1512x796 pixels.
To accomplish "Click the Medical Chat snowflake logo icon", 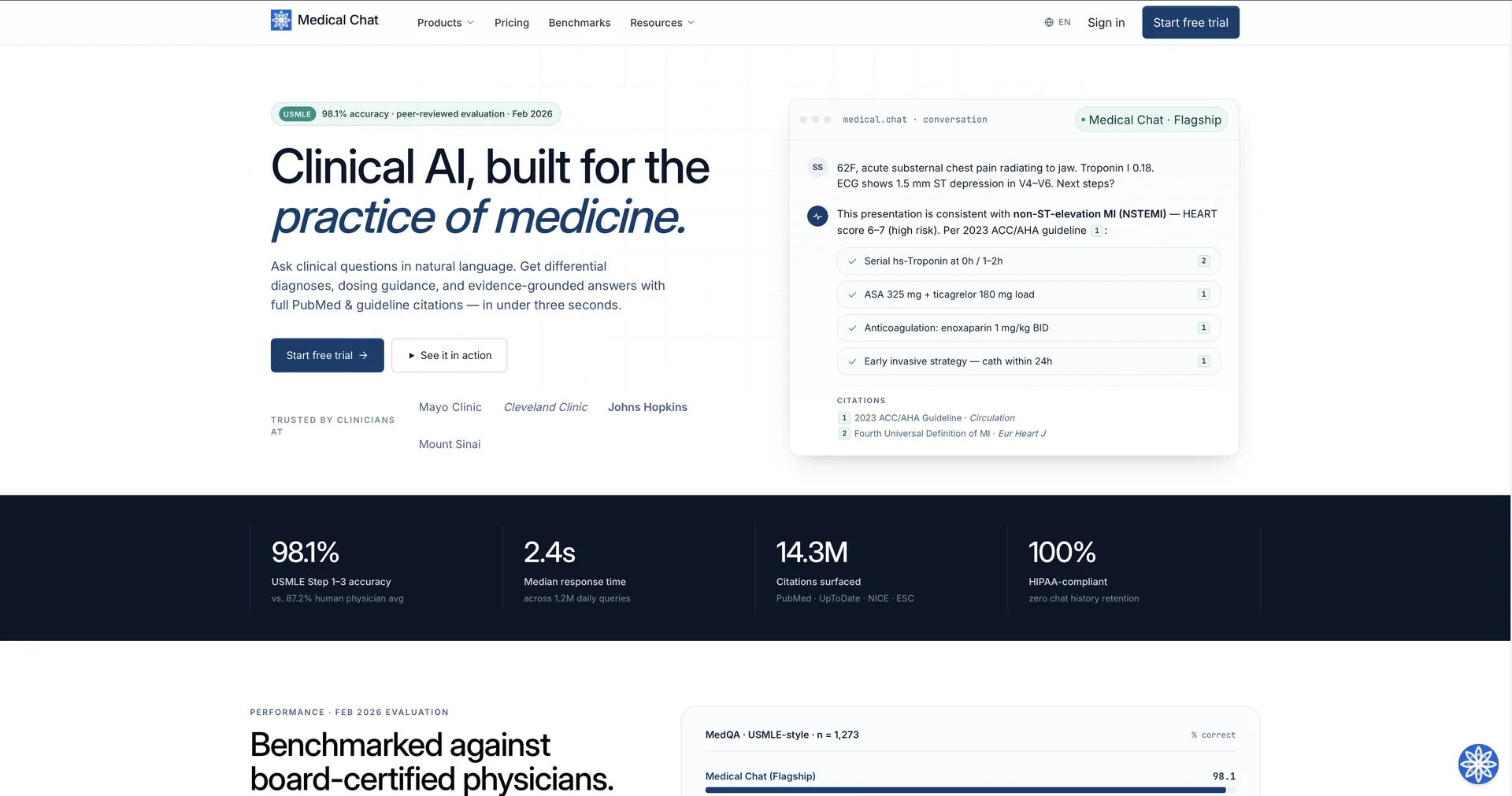I will click(281, 20).
